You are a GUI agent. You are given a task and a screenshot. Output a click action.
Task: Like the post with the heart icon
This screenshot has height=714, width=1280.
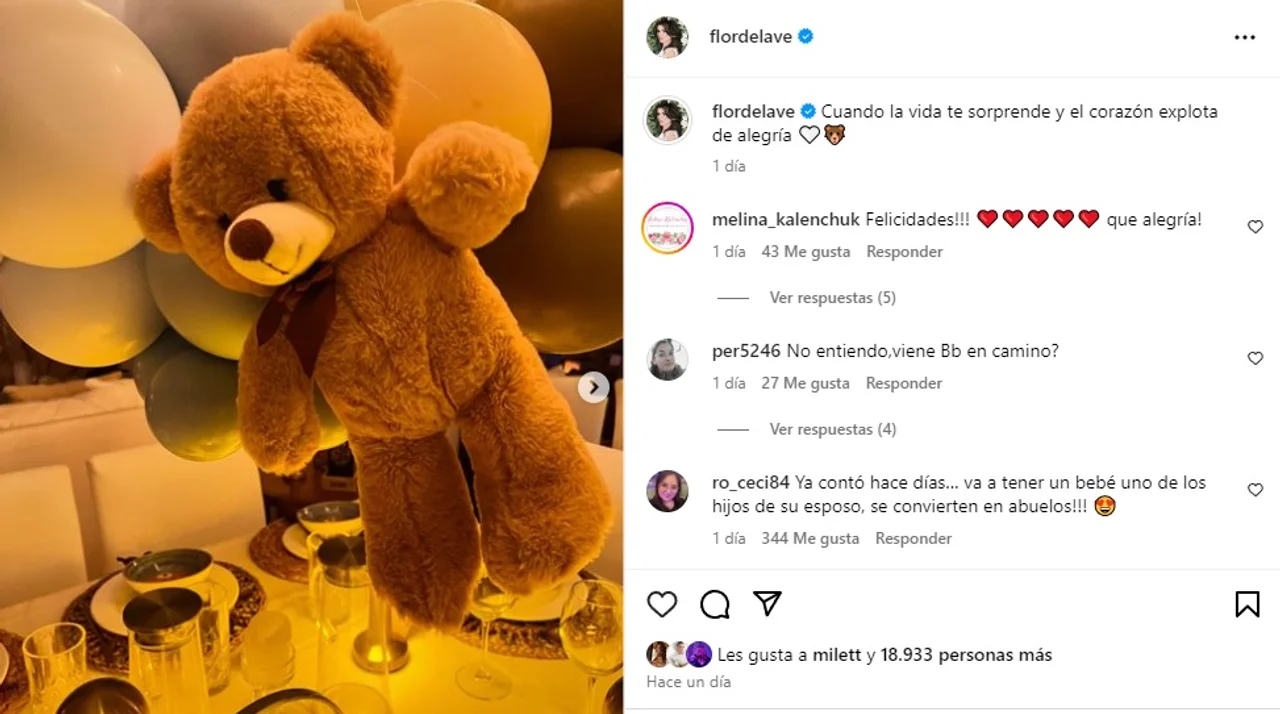pyautogui.click(x=662, y=604)
